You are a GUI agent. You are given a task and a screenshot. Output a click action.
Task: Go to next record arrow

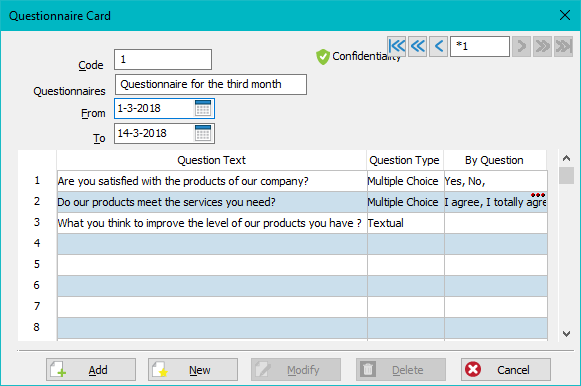pyautogui.click(x=522, y=46)
